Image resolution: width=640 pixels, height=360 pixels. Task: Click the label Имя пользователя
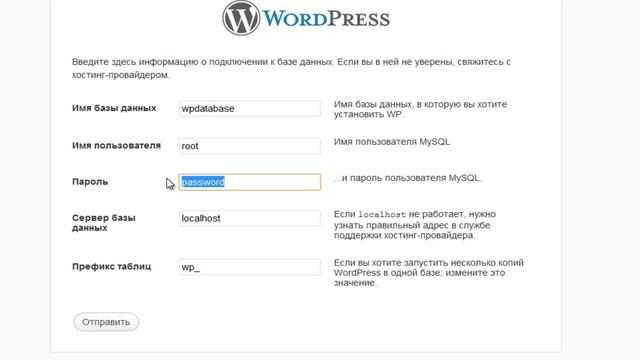pos(116,146)
